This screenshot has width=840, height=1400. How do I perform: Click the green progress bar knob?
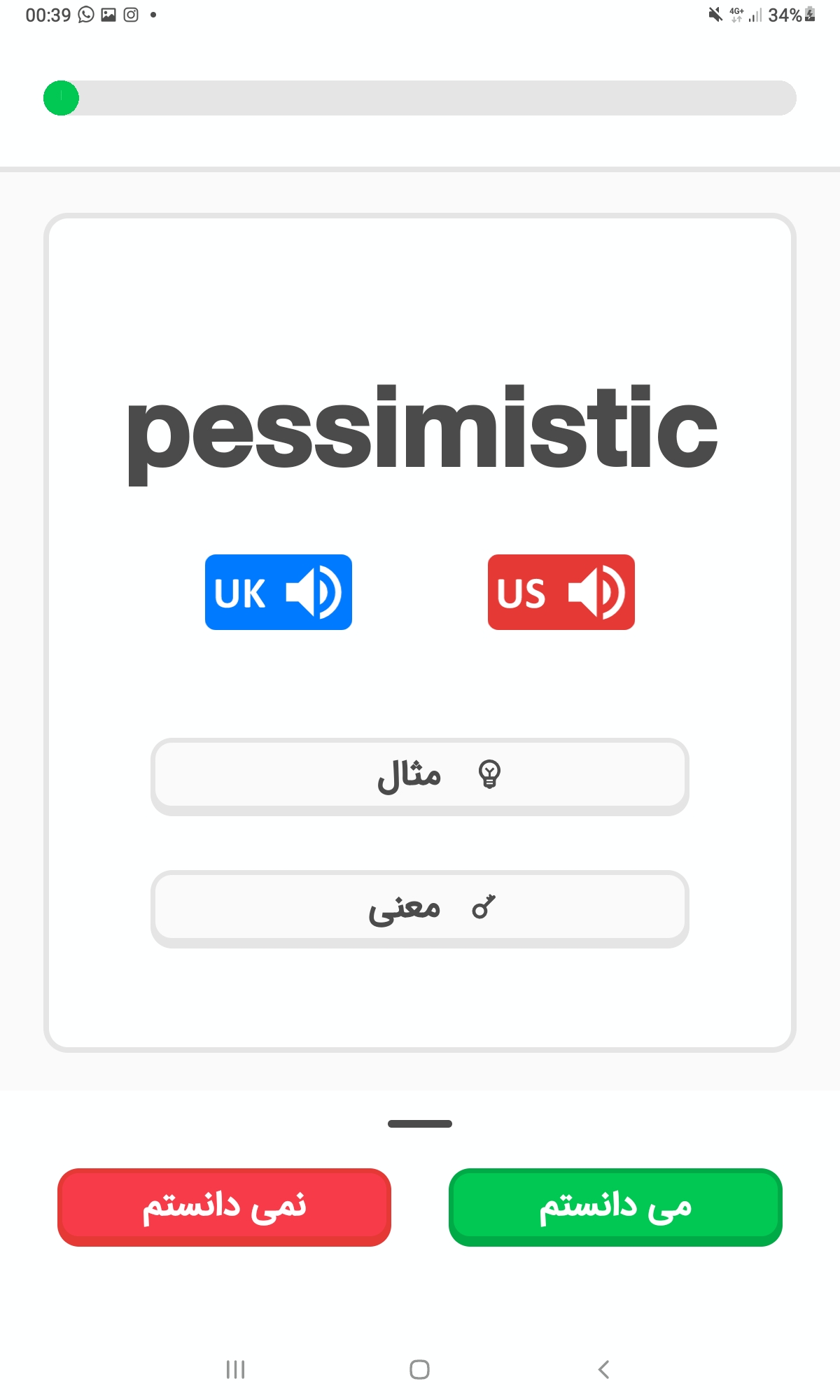click(x=62, y=98)
